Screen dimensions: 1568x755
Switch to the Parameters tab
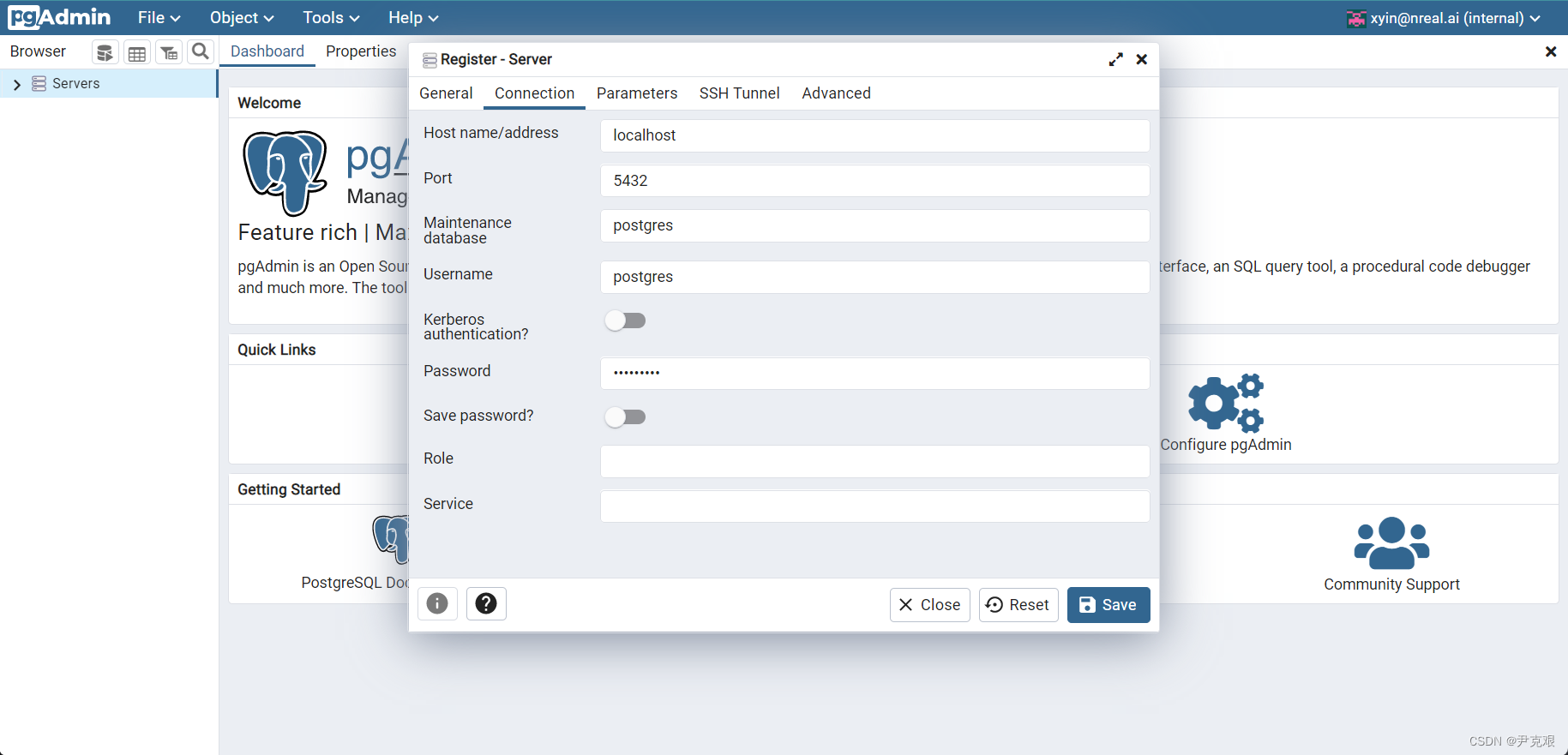(x=637, y=93)
